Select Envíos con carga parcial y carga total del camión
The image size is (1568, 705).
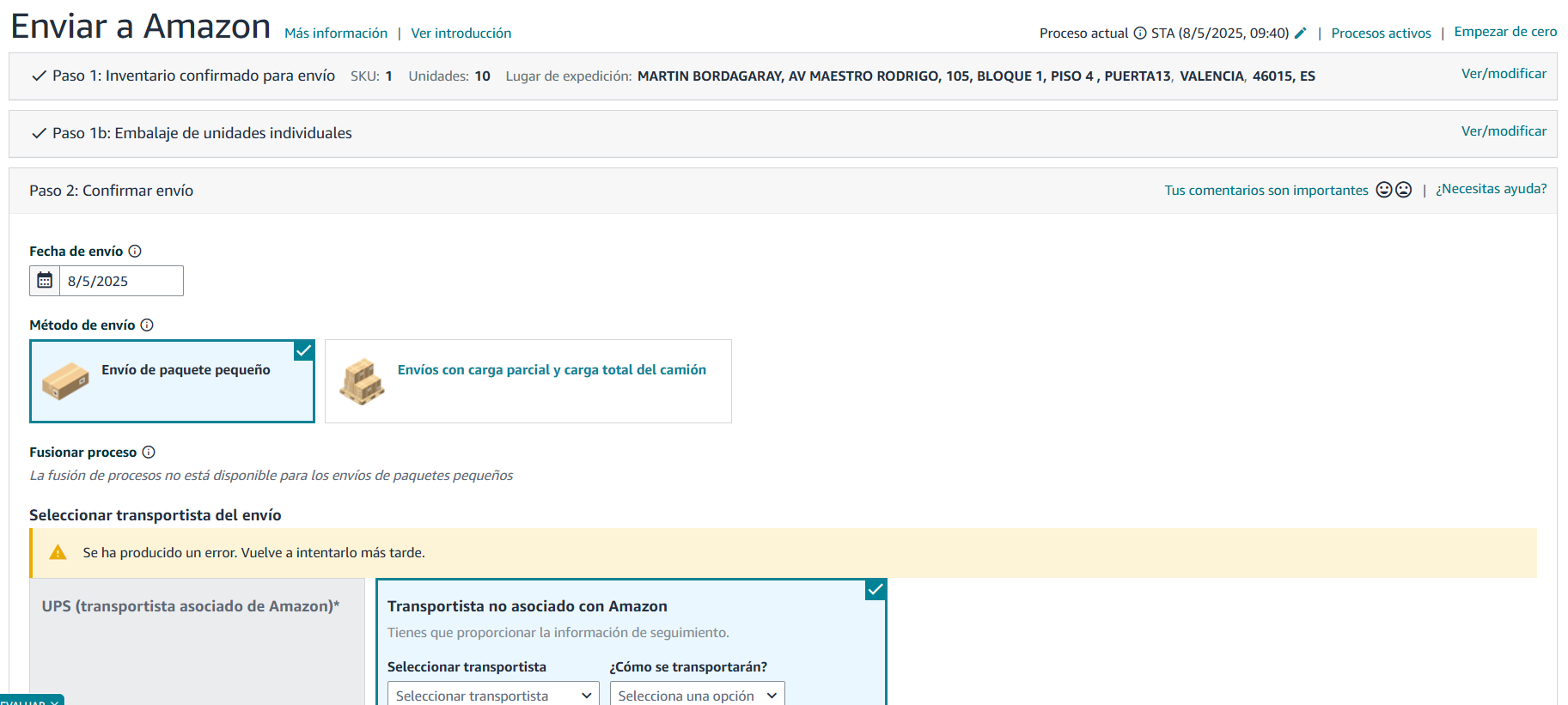pos(528,381)
